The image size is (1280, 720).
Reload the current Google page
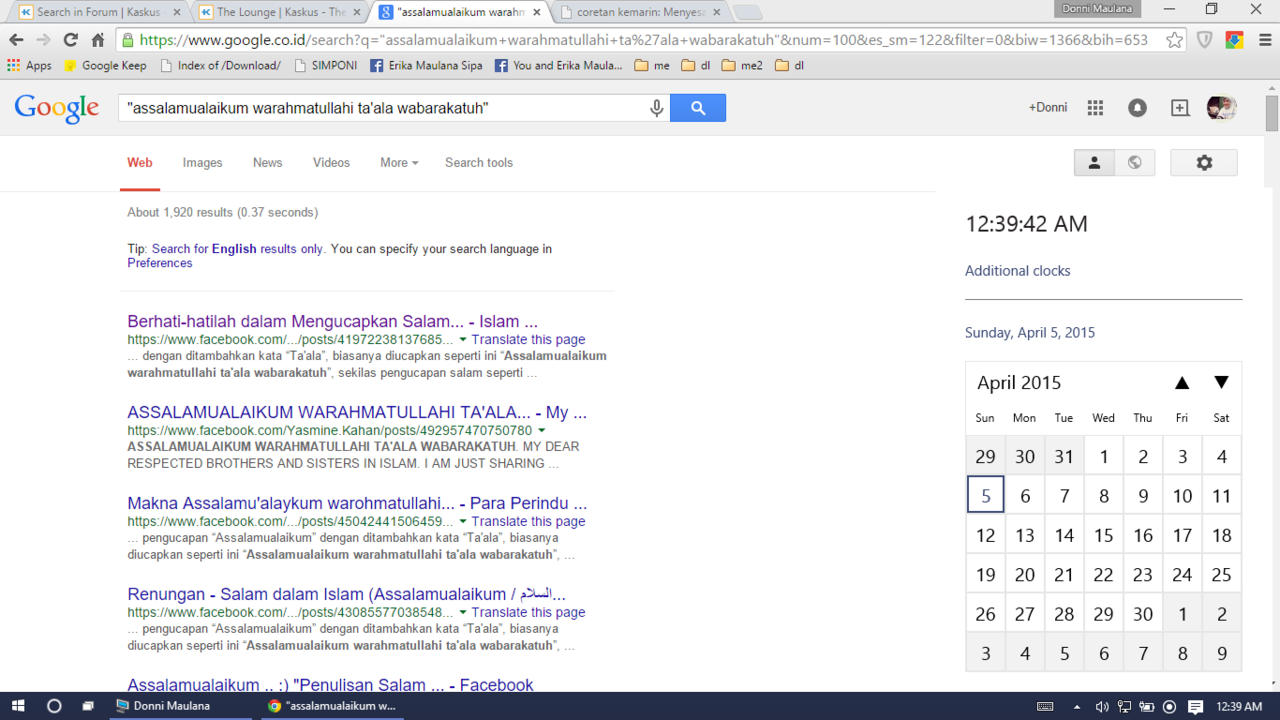(70, 40)
